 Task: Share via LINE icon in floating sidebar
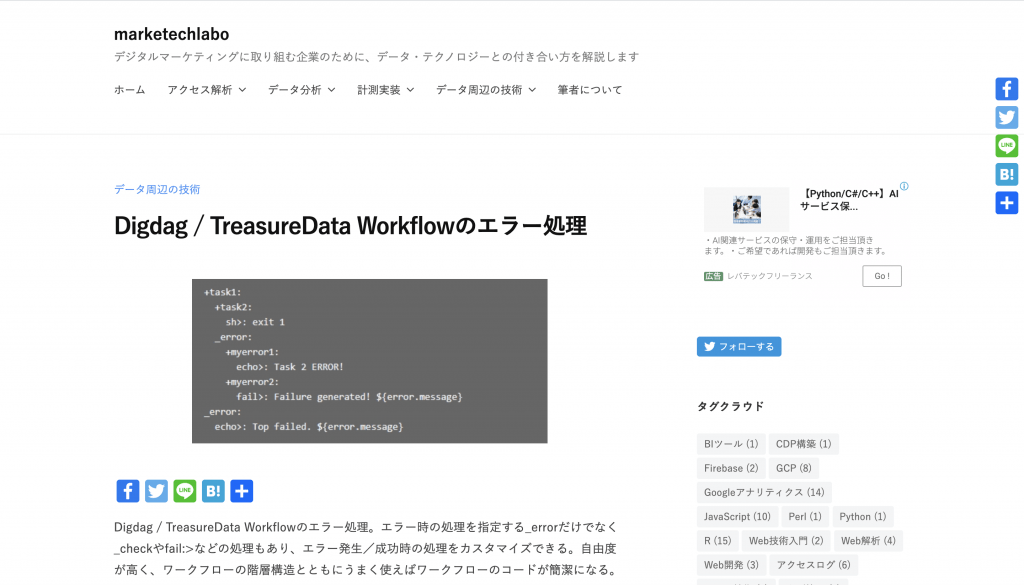click(x=1006, y=146)
